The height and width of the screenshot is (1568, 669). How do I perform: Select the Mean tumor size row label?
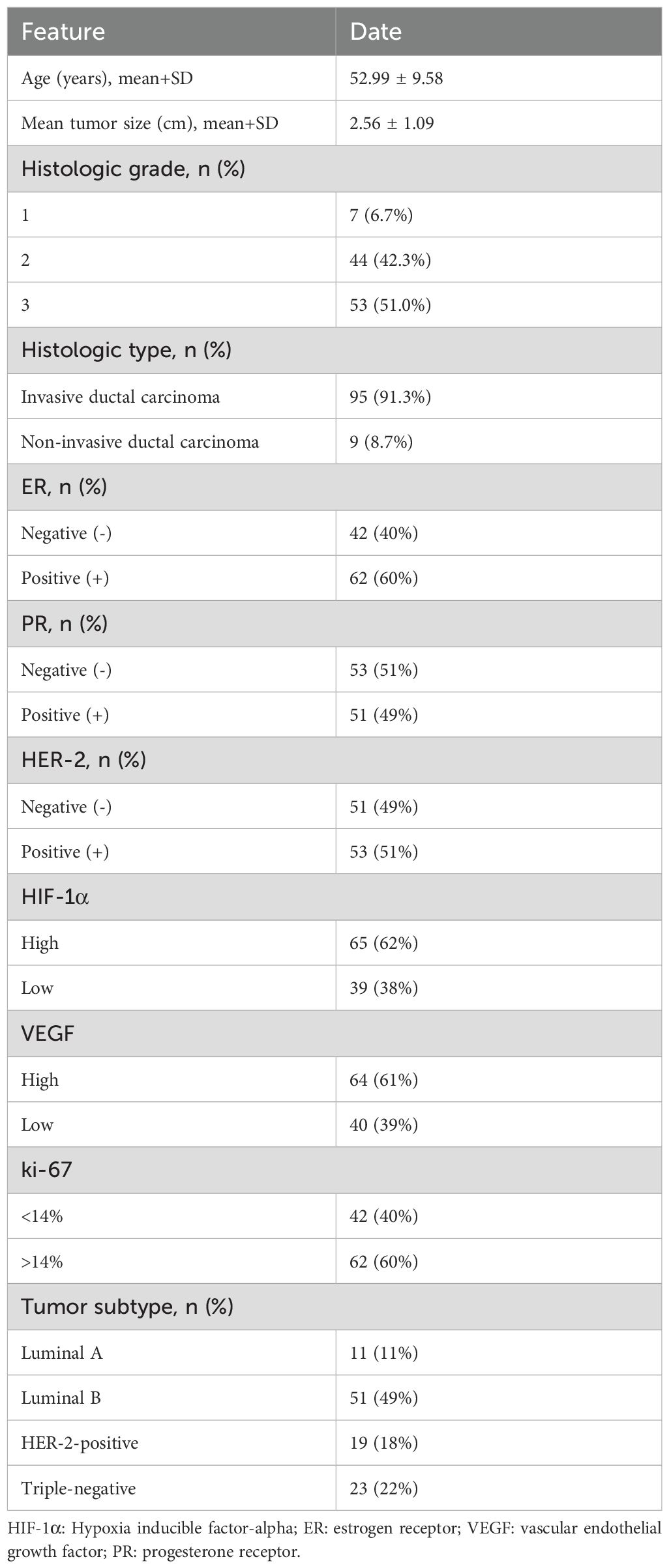[149, 123]
